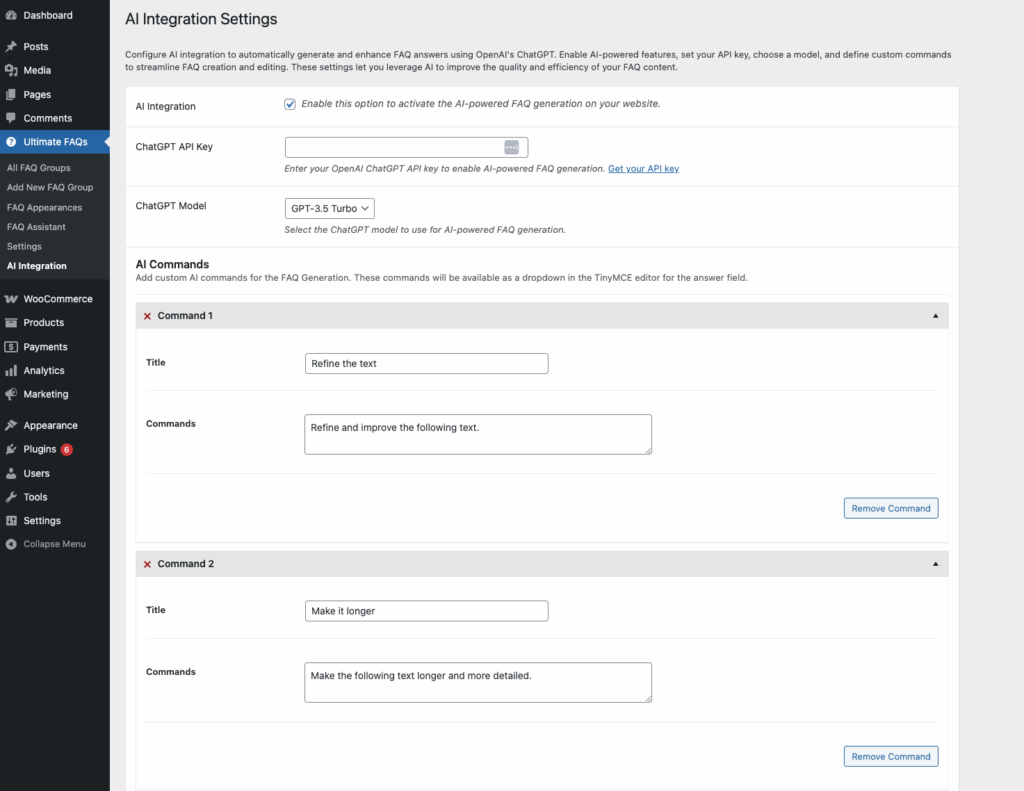Click the Marketing megaphone icon
This screenshot has height=791, width=1024.
pos(11,394)
